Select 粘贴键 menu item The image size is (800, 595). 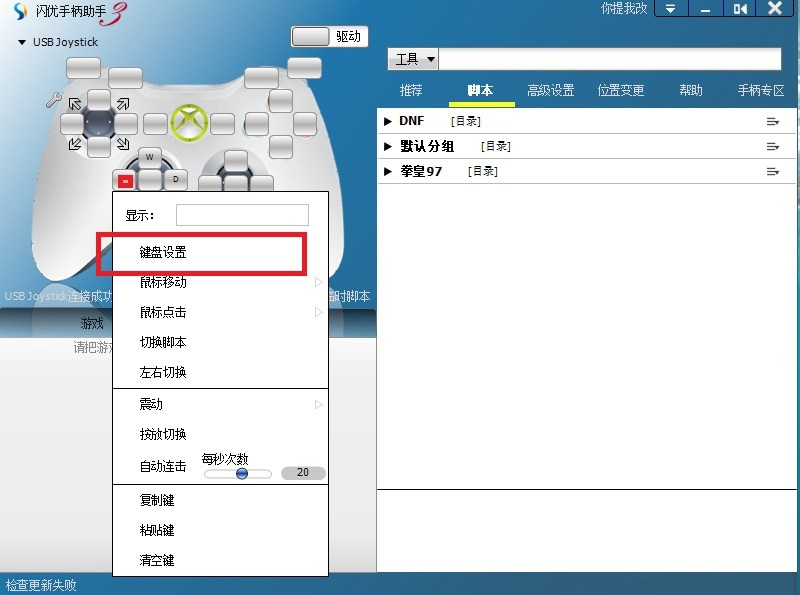coord(157,530)
